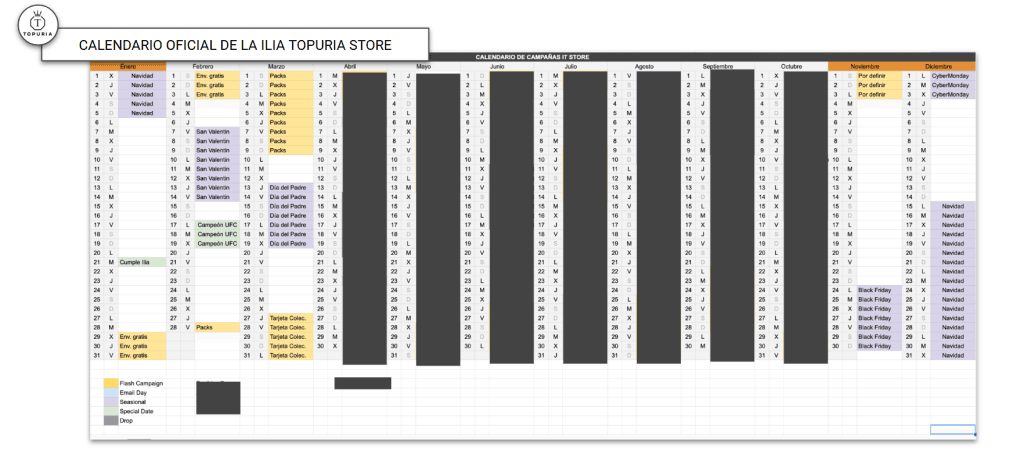Click the first Día del Padre cell
Viewport: 1024px width, 451px height.
pos(290,187)
